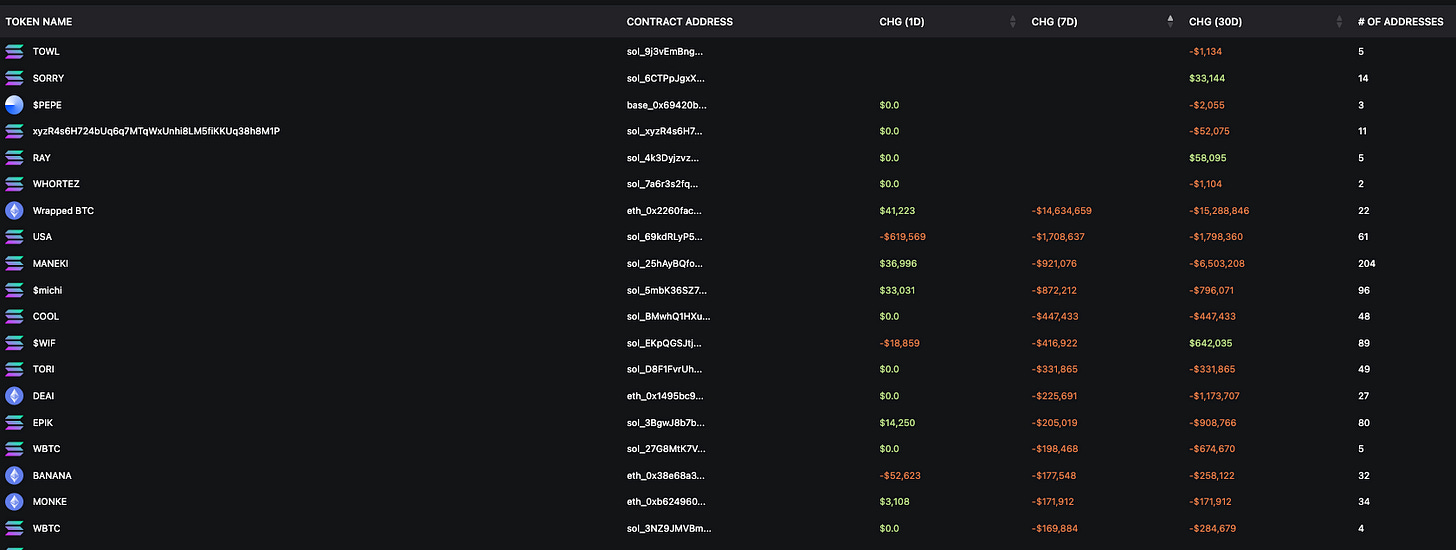Select the Wrapped BTC token name
The image size is (1456, 550).
63,211
